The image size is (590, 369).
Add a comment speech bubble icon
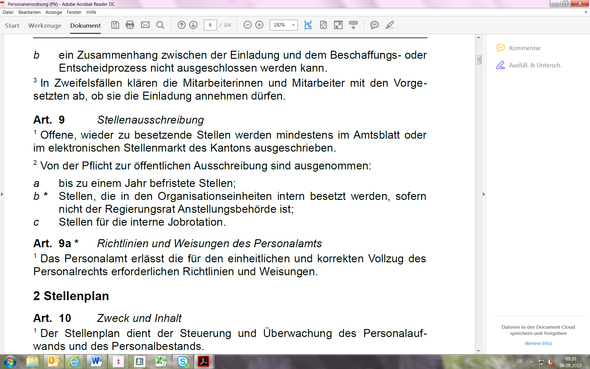point(374,25)
